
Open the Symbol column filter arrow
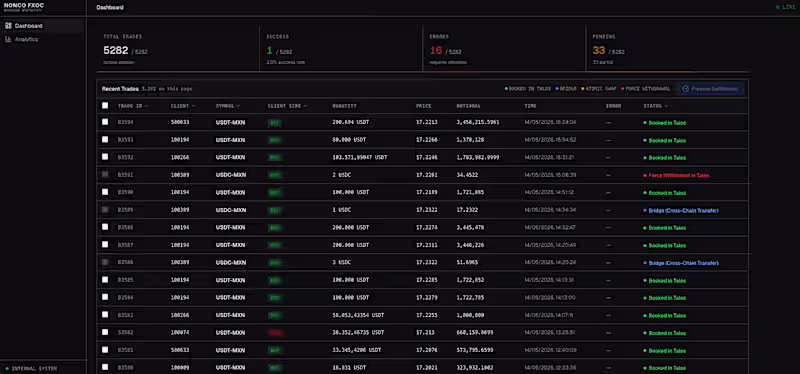tap(238, 106)
